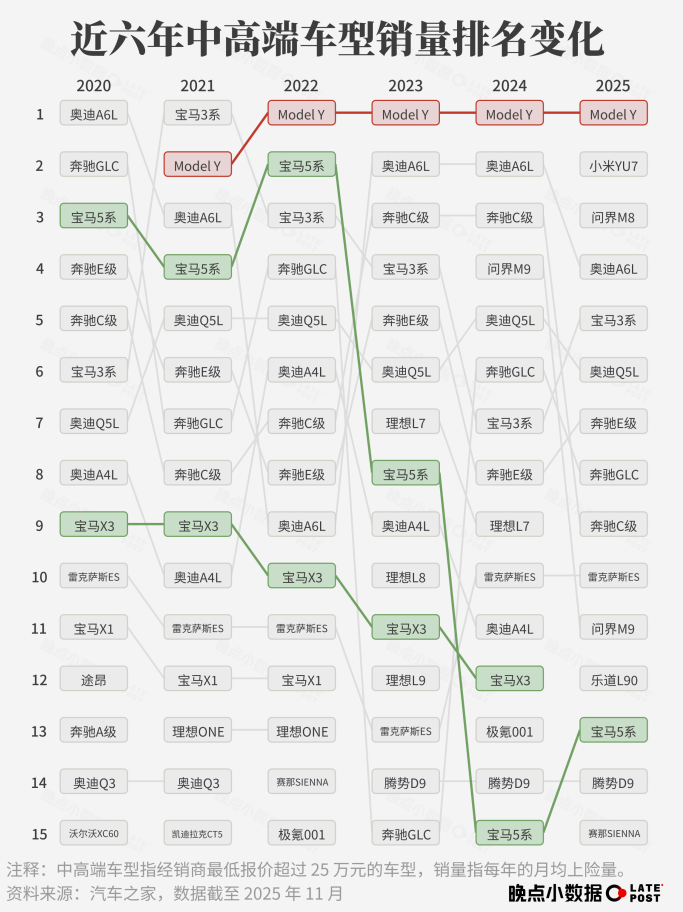Click the 小米YU7 box
Viewport: 683px width, 912px height.
[613, 166]
